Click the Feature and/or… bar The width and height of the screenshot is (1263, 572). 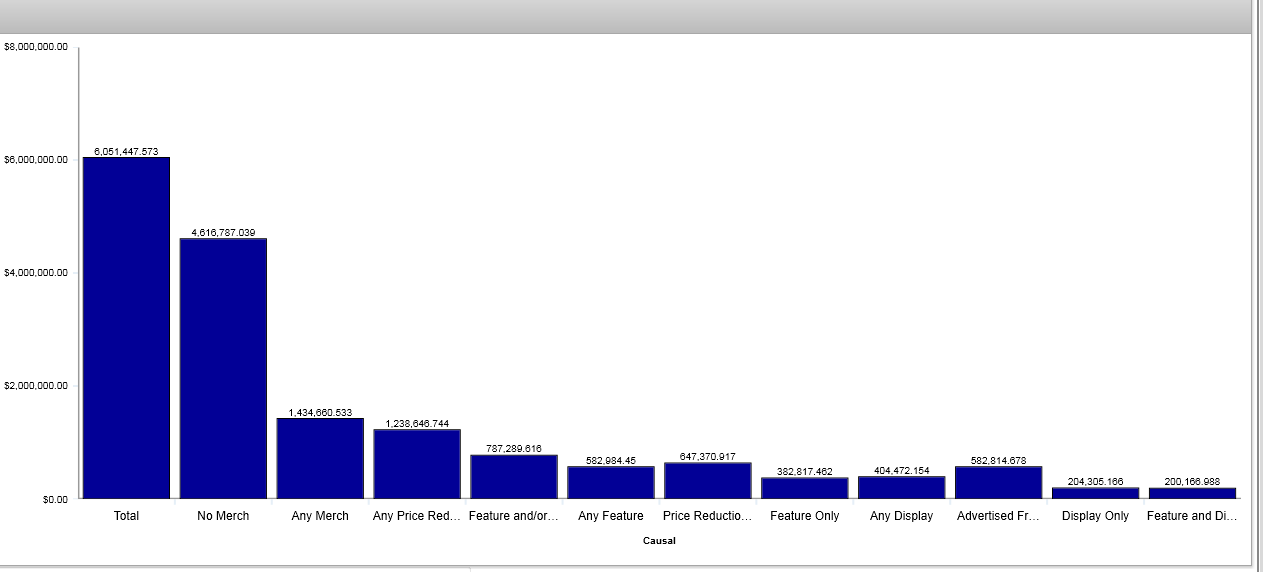click(x=514, y=476)
